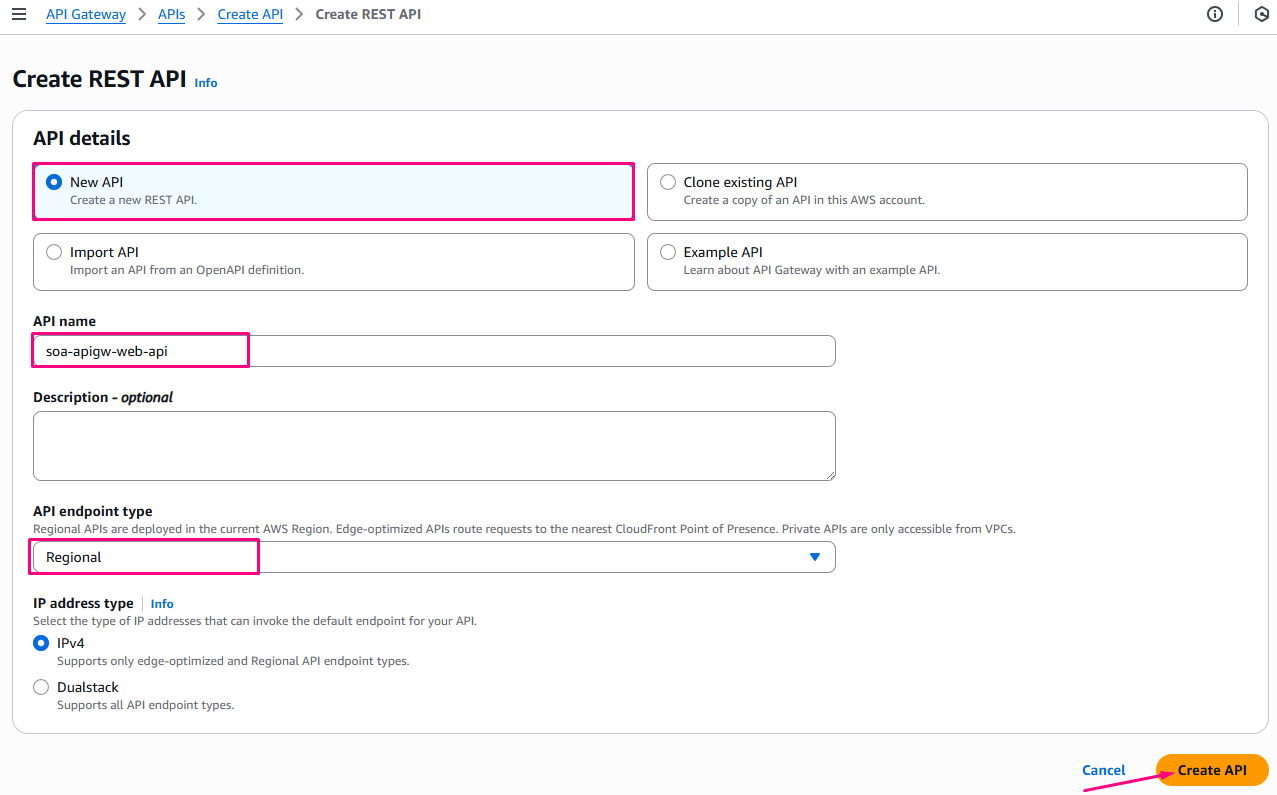Open the hamburger navigation menu
This screenshot has height=795, width=1277.
(19, 15)
